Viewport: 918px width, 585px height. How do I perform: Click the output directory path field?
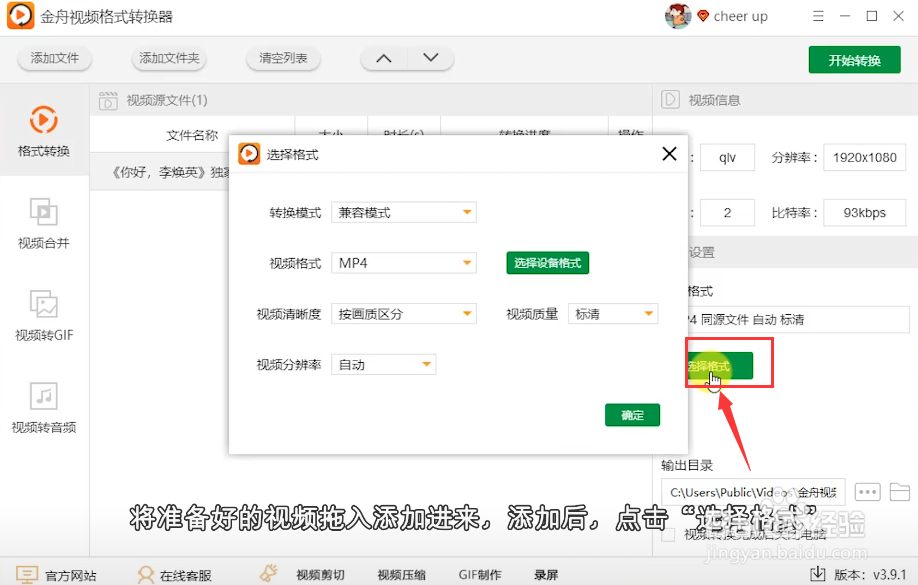tap(753, 491)
